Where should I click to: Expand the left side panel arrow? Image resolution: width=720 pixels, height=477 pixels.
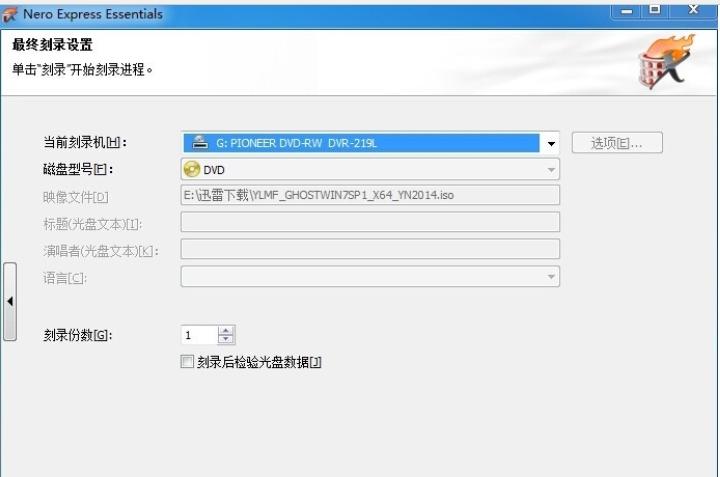[9, 301]
